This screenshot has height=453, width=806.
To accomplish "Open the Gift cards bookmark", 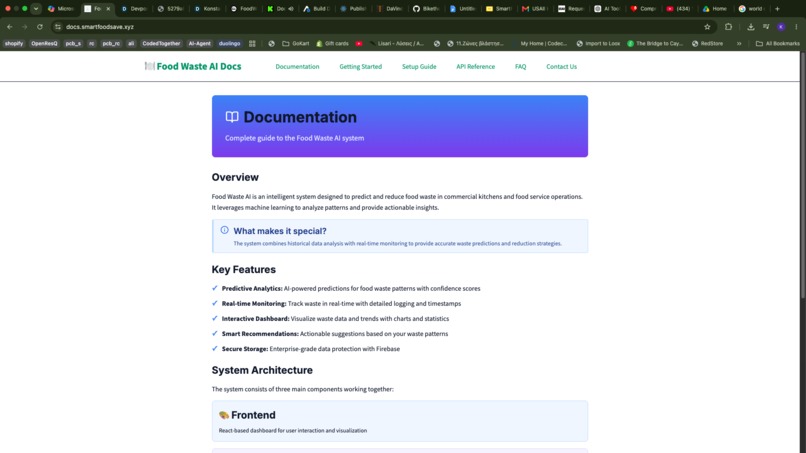I will click(x=332, y=44).
